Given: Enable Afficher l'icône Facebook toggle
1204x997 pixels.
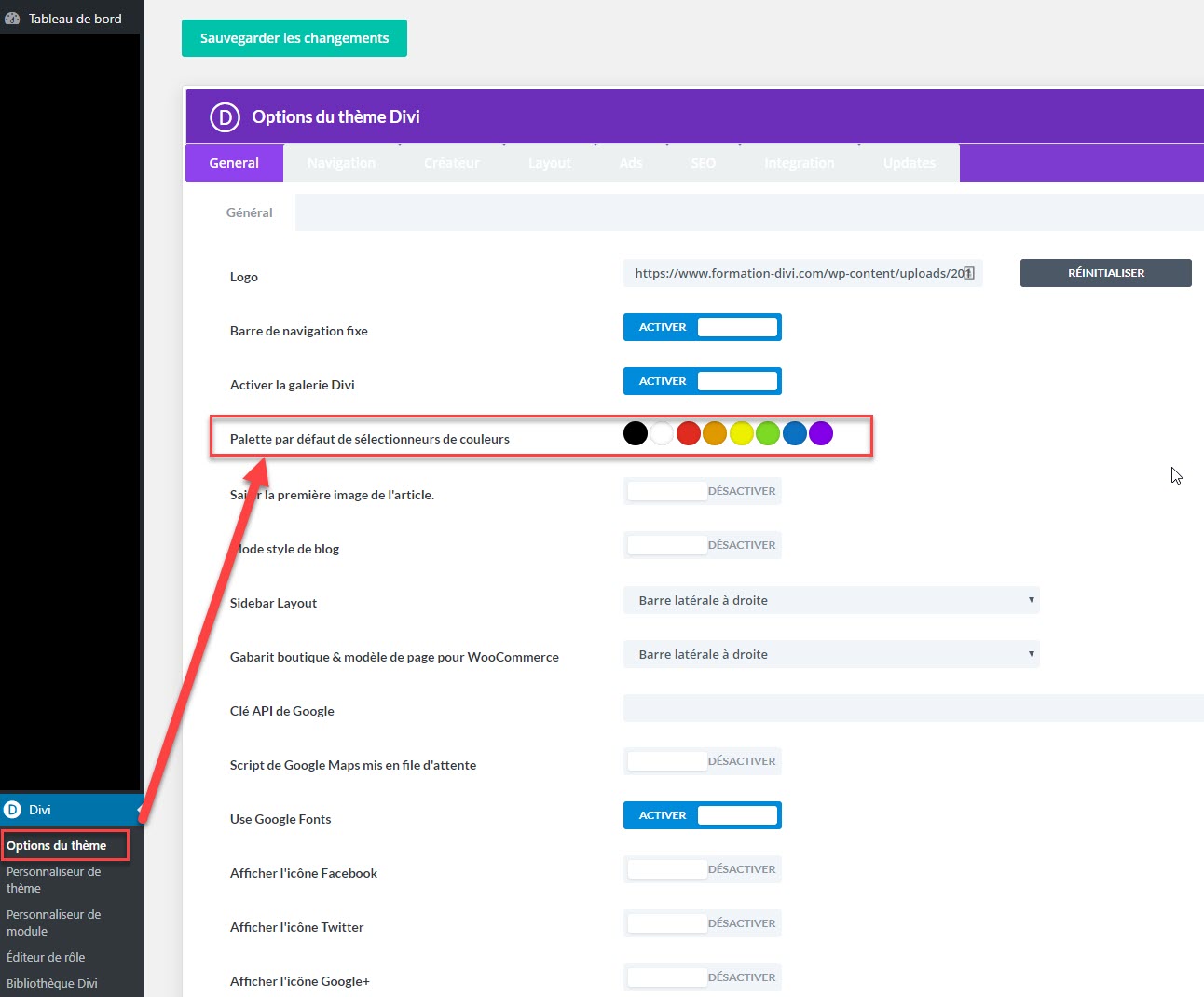Looking at the screenshot, I should [702, 869].
